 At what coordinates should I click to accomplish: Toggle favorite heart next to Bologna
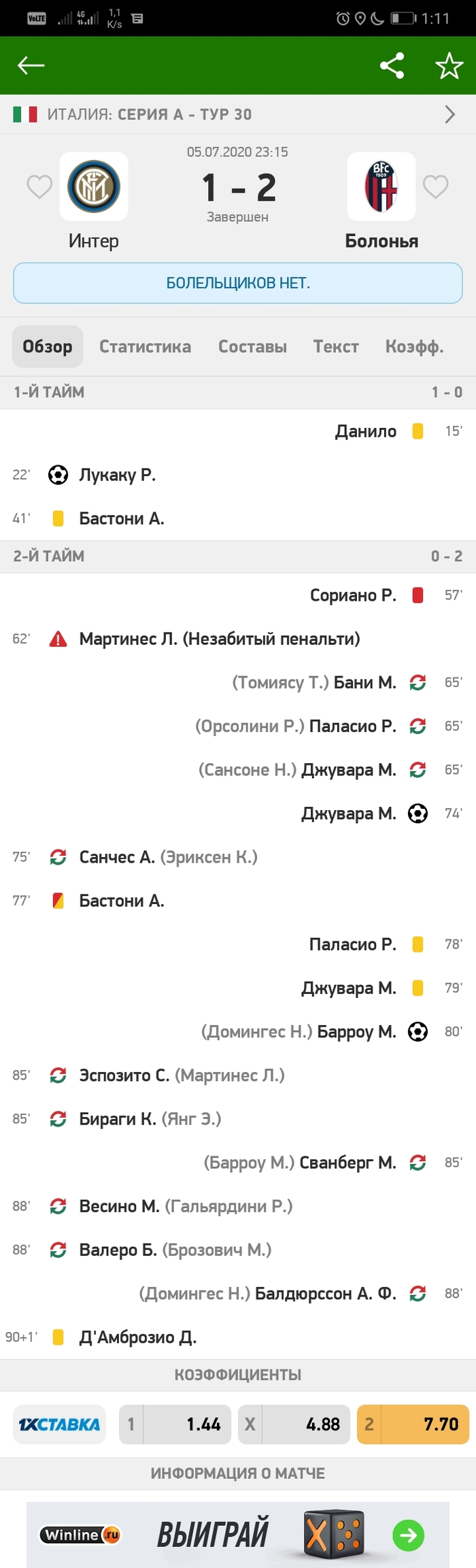tap(436, 186)
